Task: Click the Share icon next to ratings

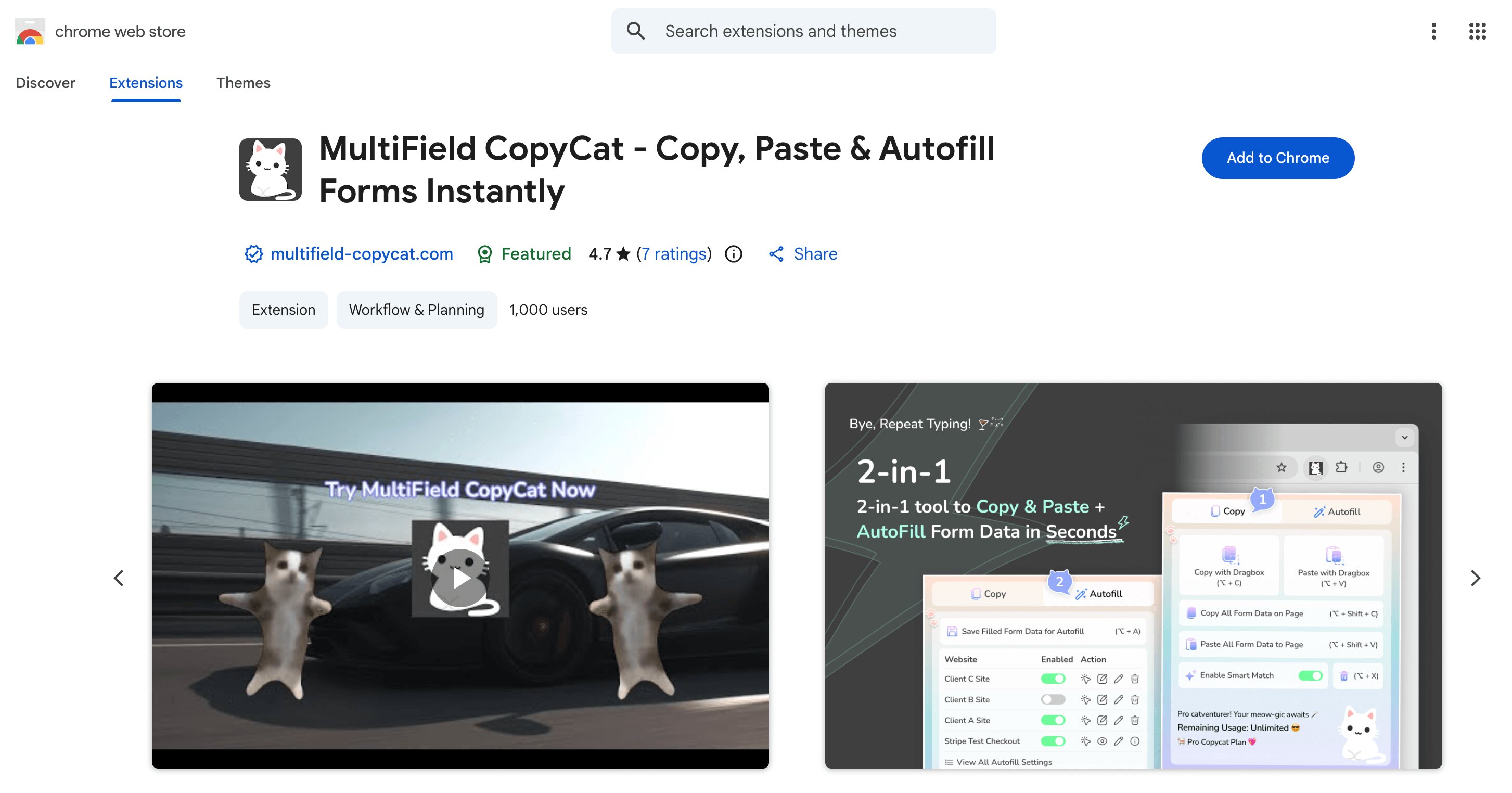Action: click(x=776, y=253)
